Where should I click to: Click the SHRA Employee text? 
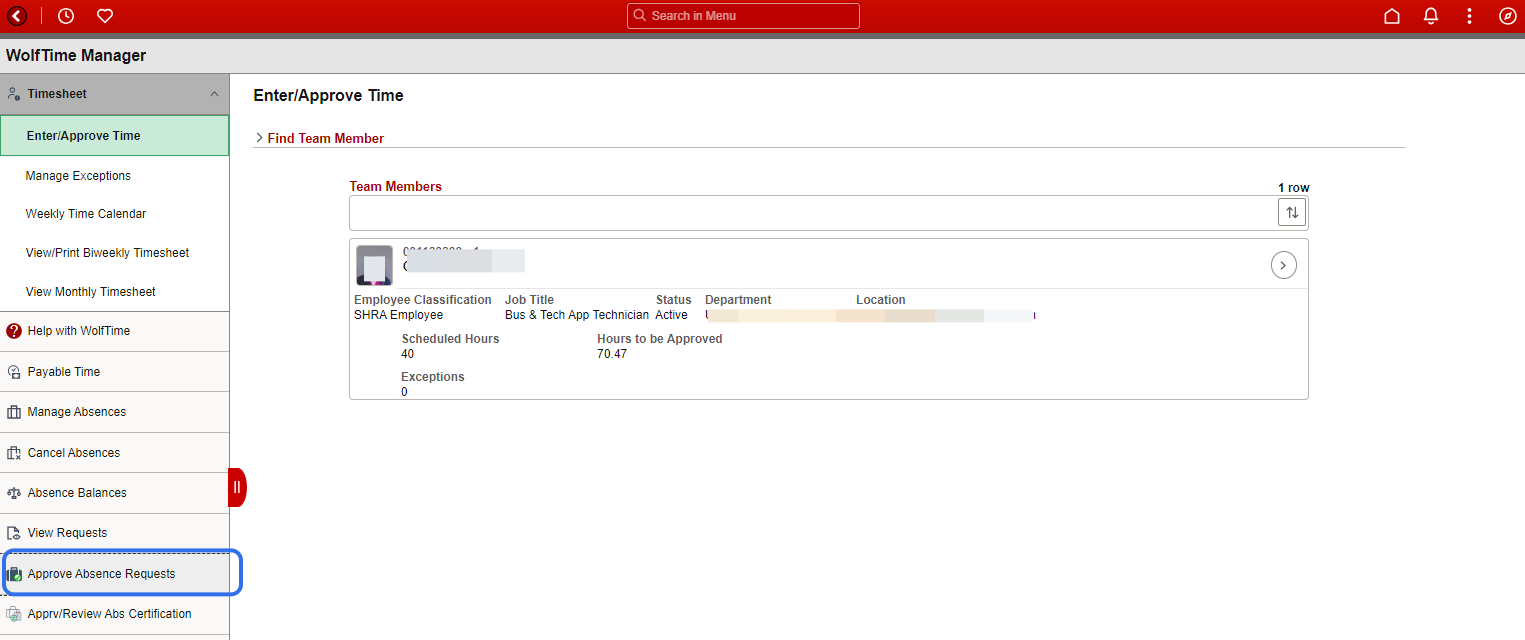399,315
